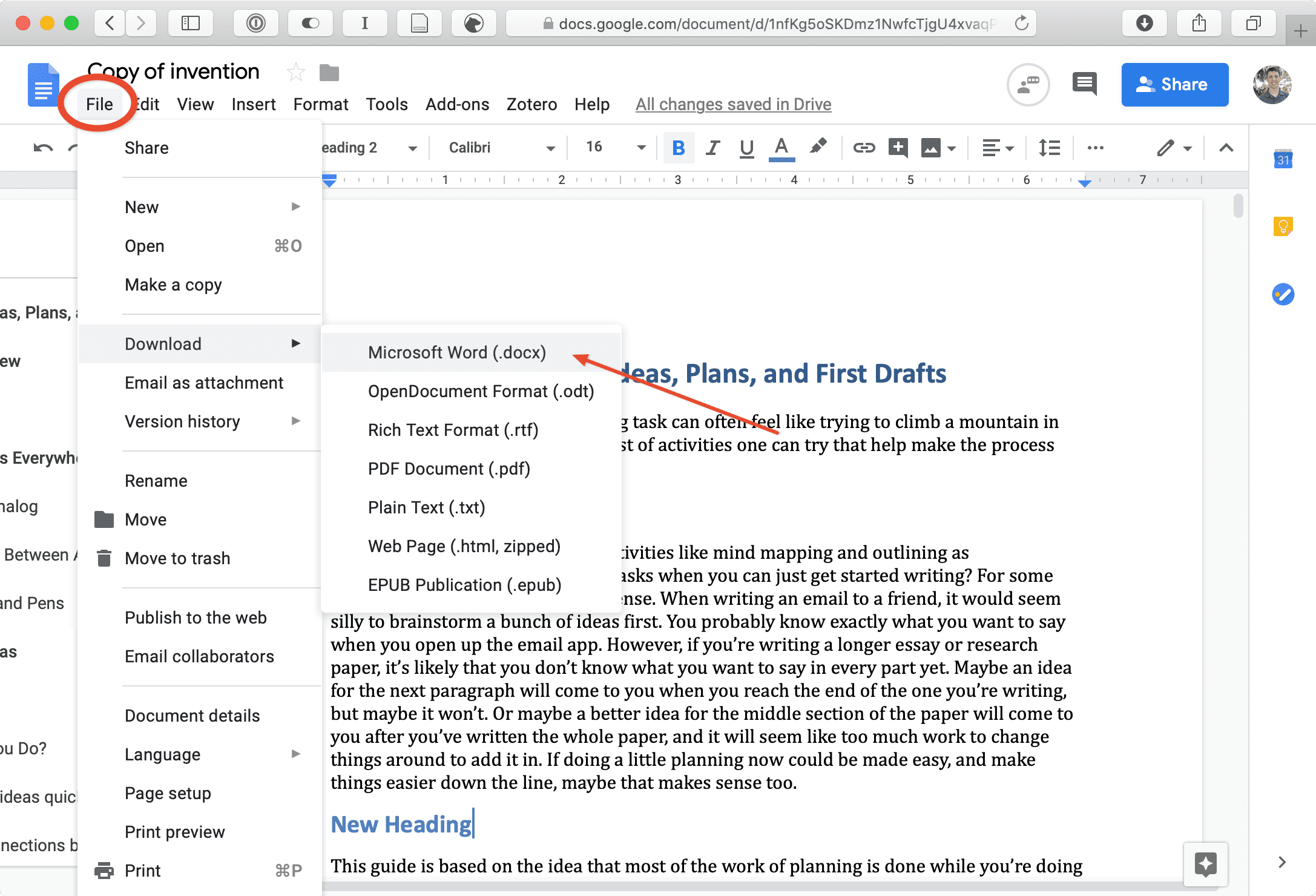Click the Line spacing icon
Image resolution: width=1316 pixels, height=896 pixels.
(1049, 148)
